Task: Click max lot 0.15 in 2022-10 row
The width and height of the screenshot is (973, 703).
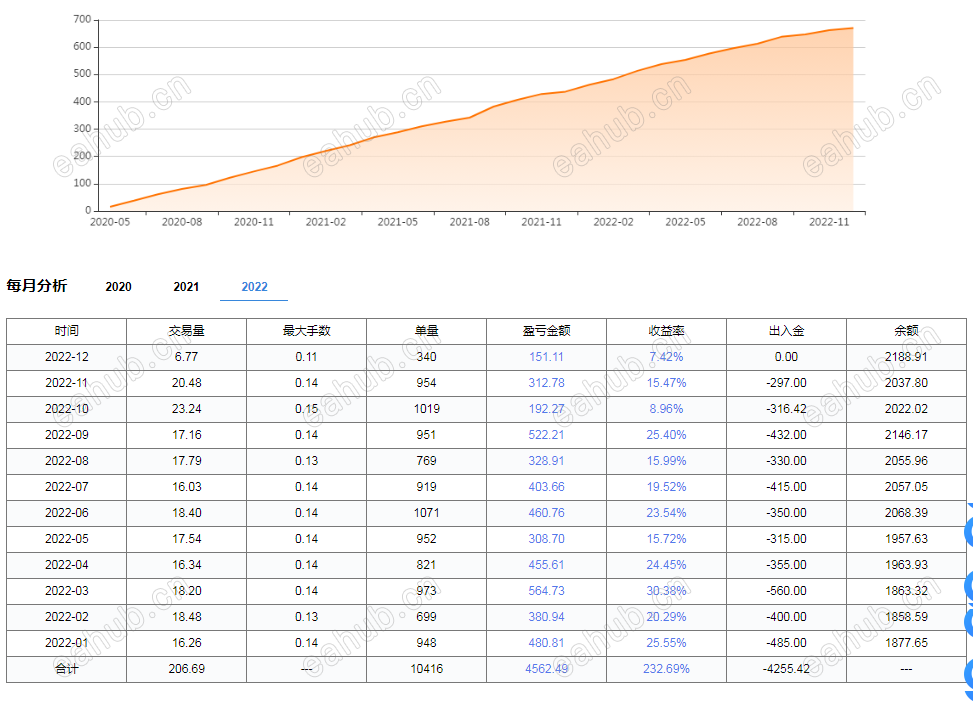Action: 307,409
